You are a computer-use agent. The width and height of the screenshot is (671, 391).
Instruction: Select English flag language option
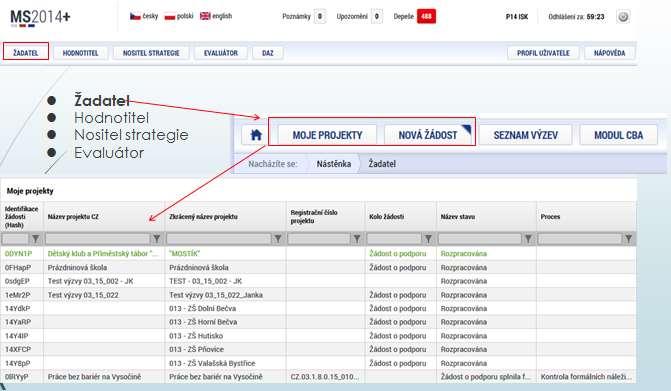(x=205, y=16)
